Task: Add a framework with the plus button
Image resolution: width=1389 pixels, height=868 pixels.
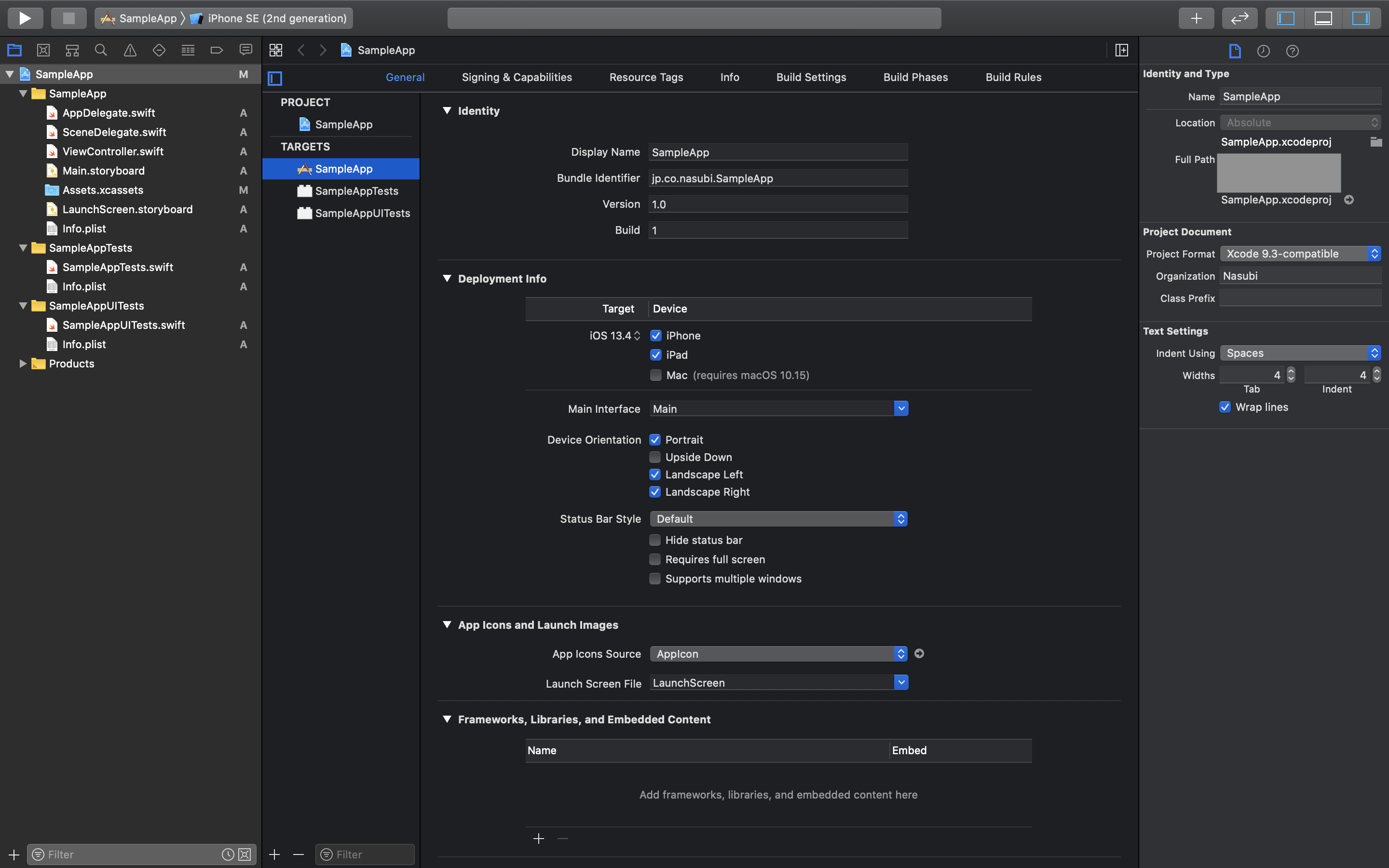Action: coord(538,838)
